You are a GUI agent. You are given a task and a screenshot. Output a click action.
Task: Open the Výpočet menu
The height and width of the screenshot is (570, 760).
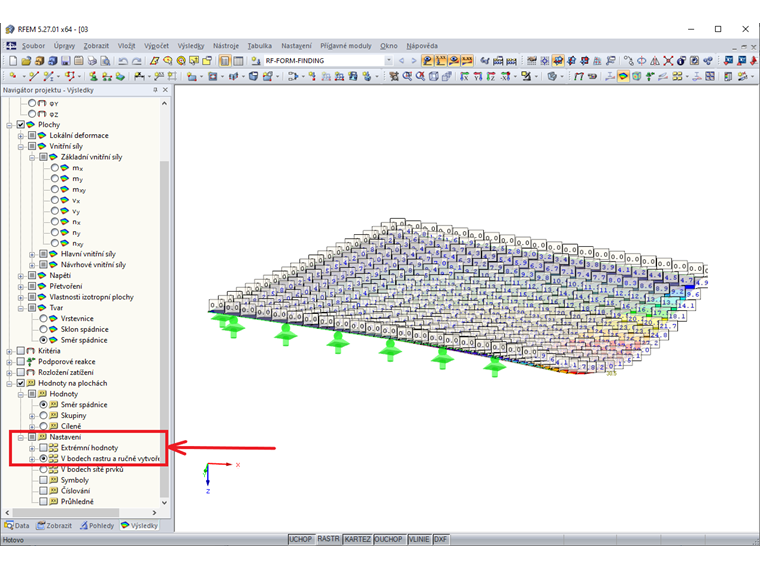click(x=157, y=46)
